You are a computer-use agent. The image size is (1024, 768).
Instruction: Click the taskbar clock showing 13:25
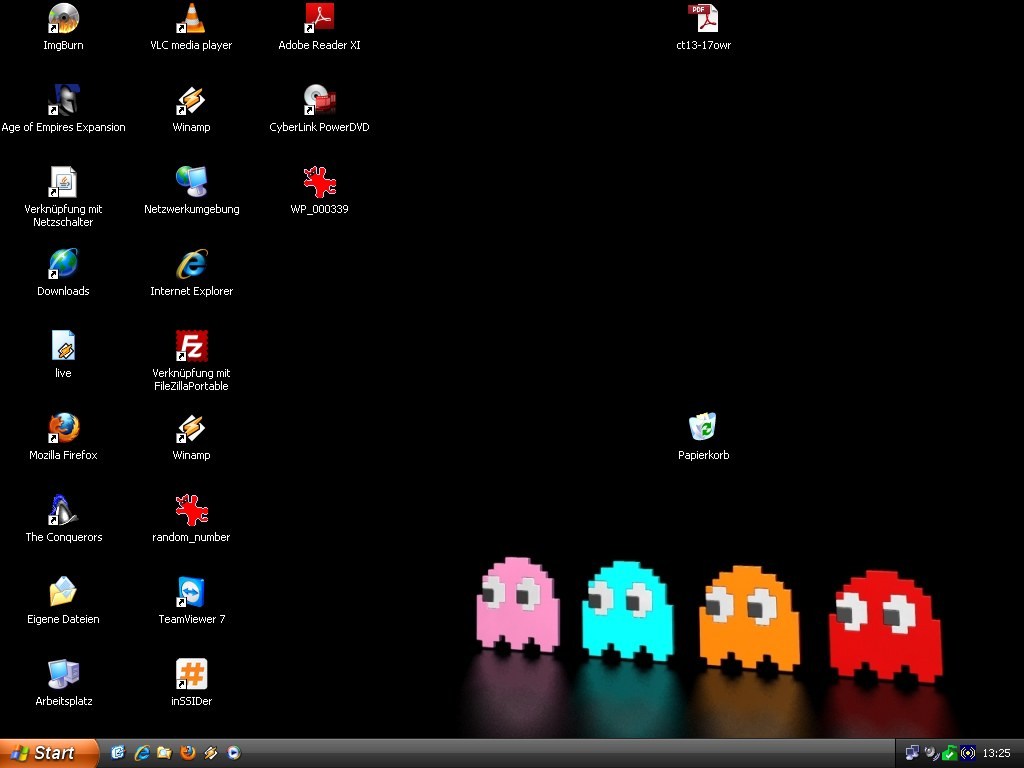(x=997, y=753)
